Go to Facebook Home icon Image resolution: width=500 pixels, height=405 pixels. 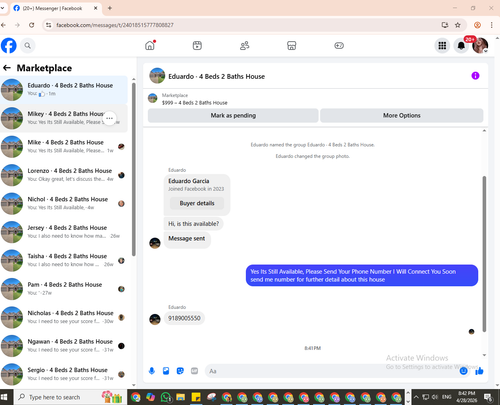pyautogui.click(x=150, y=45)
